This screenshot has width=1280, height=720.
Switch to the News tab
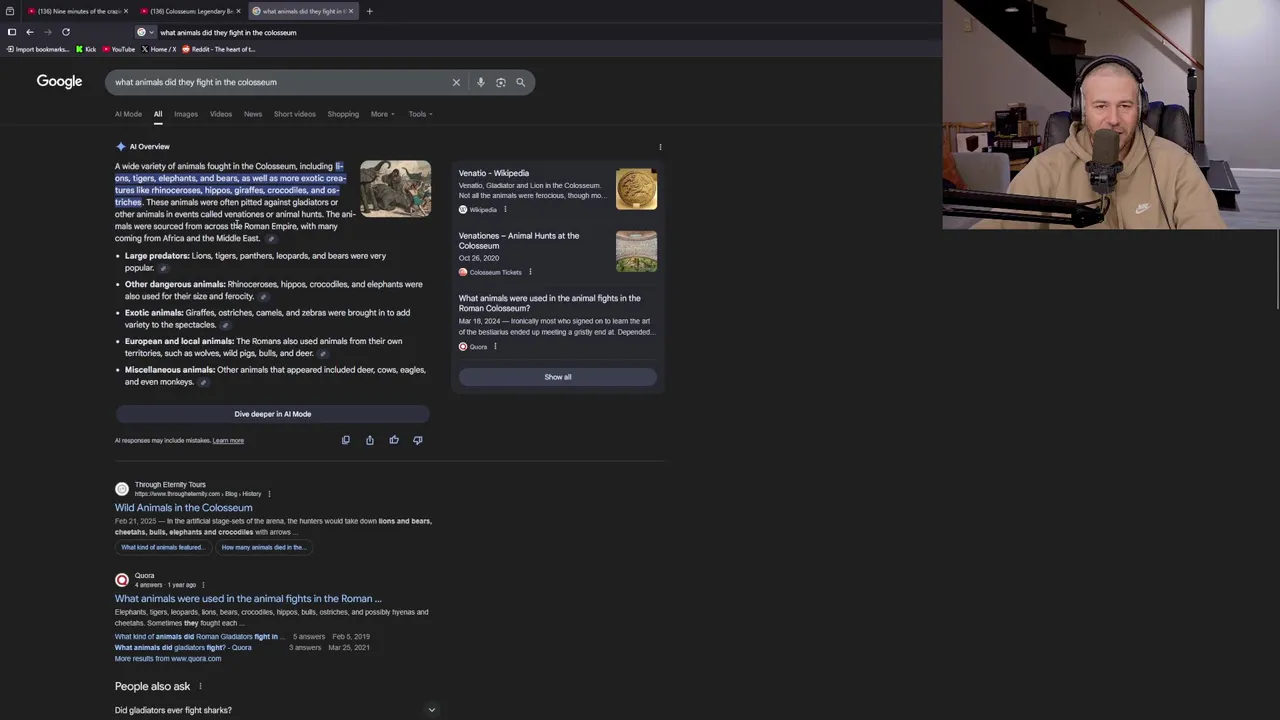[253, 114]
